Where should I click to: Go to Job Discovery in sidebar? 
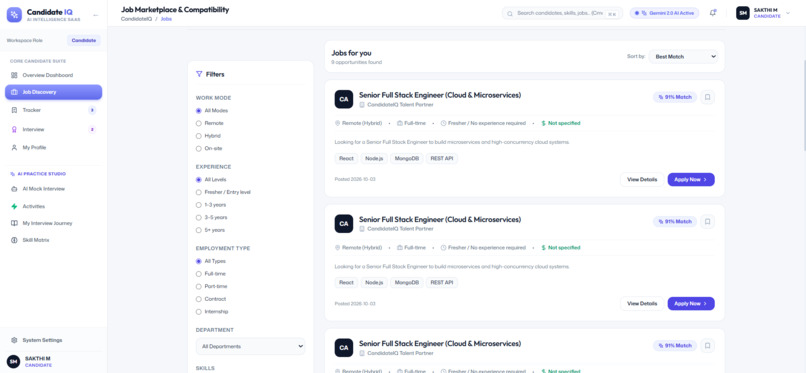tap(53, 92)
